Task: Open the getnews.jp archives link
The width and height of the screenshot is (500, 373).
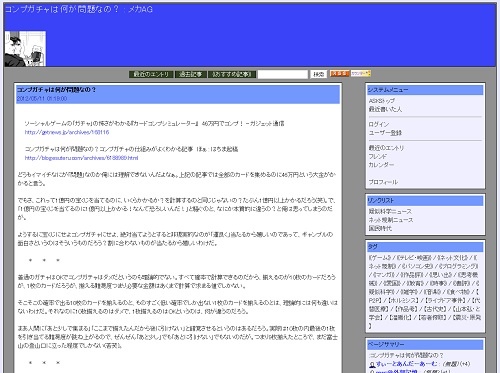Action: click(67, 132)
